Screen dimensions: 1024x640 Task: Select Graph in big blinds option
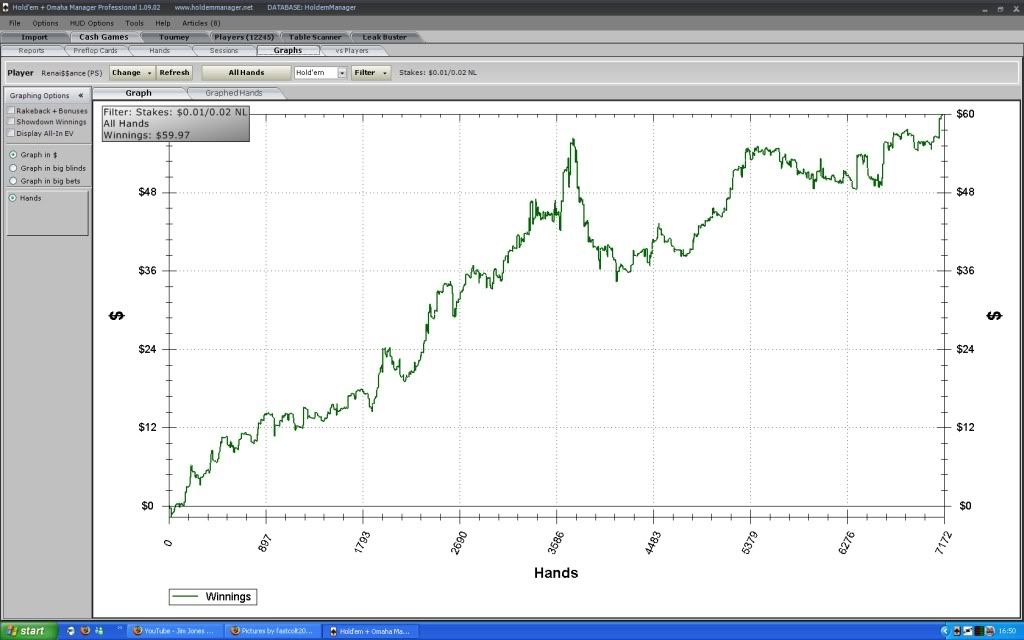(12, 168)
